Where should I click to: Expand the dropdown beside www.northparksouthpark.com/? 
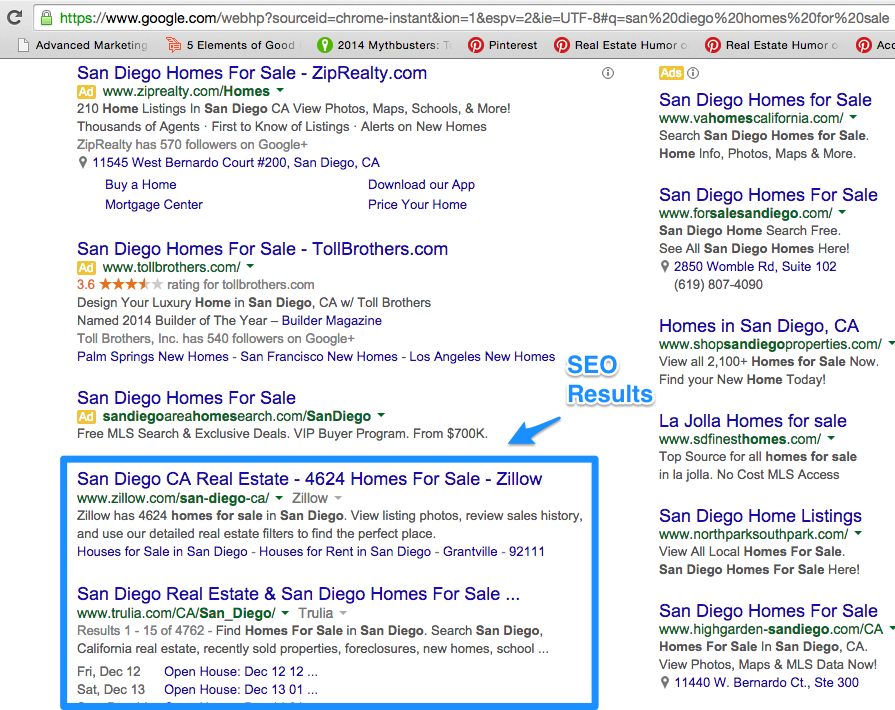tap(858, 534)
